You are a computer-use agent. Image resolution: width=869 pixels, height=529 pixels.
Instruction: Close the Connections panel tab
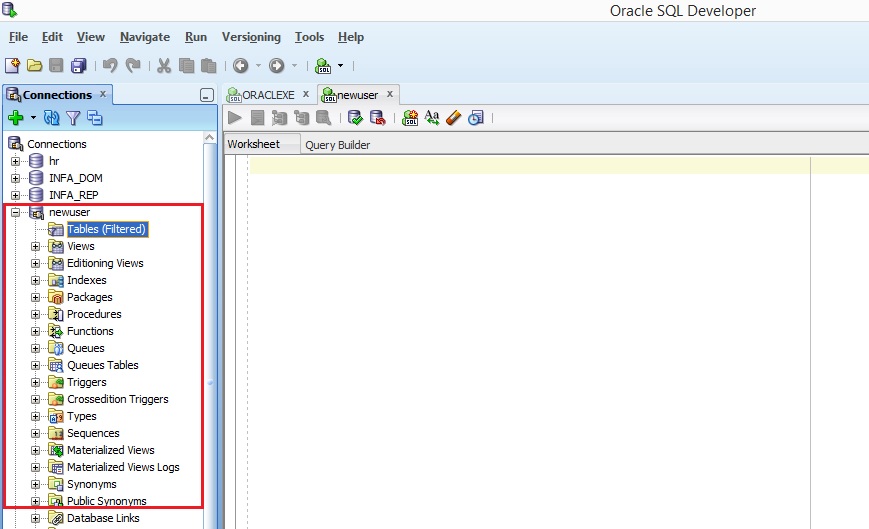pos(103,94)
